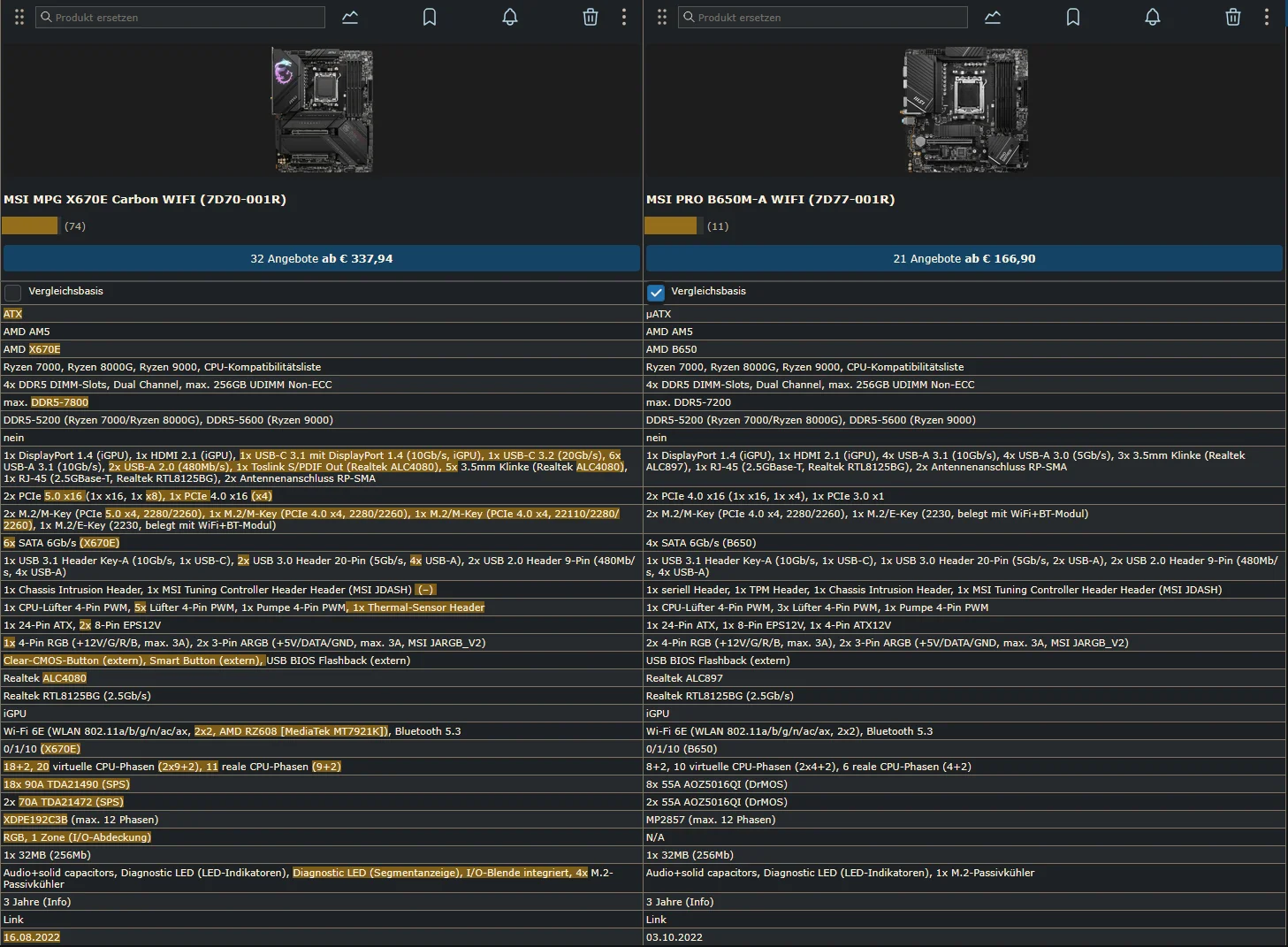Open price history chart for MSI PRO B650M-A
This screenshot has width=1288, height=947.
click(993, 17)
